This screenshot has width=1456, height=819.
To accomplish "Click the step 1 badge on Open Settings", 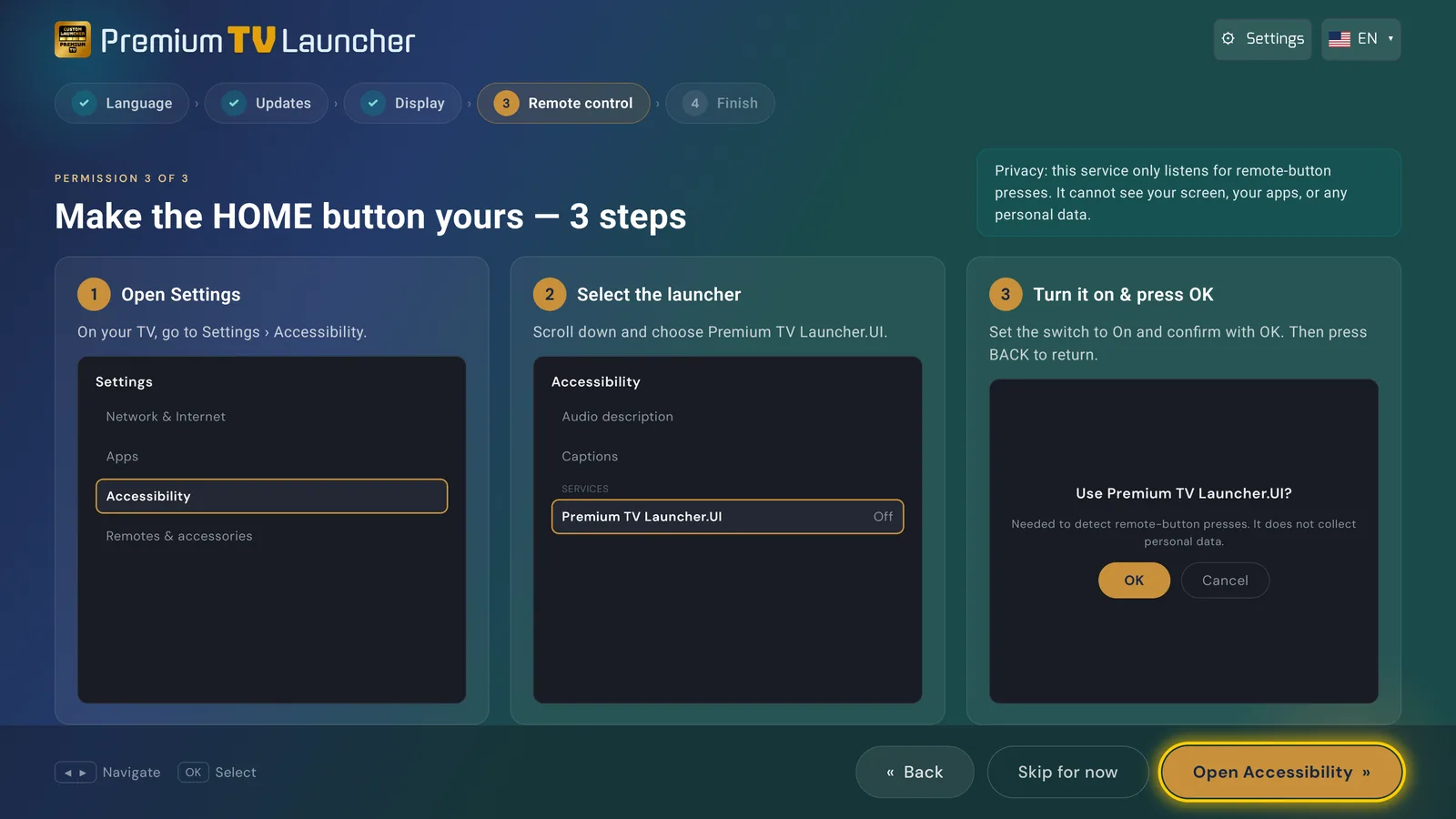I will 94,294.
